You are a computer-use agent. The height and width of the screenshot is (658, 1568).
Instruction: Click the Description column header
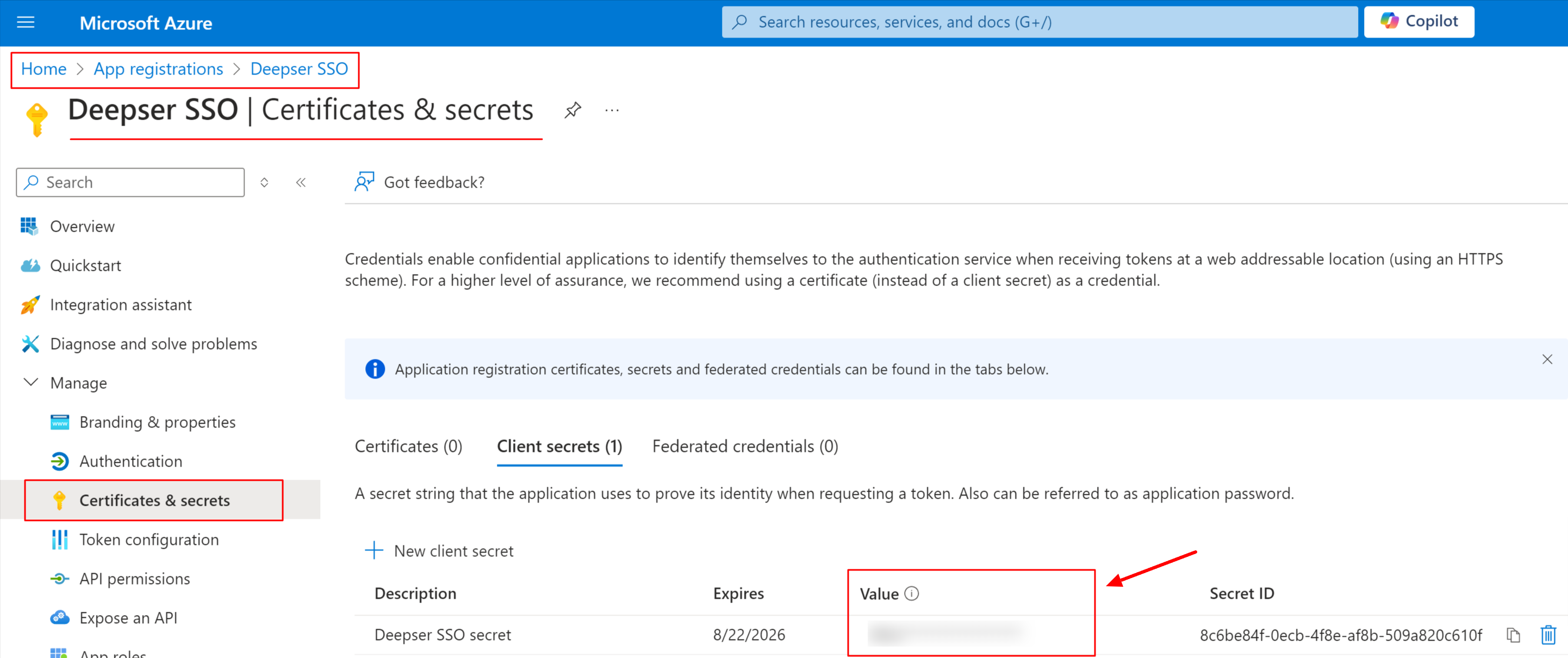pyautogui.click(x=415, y=593)
